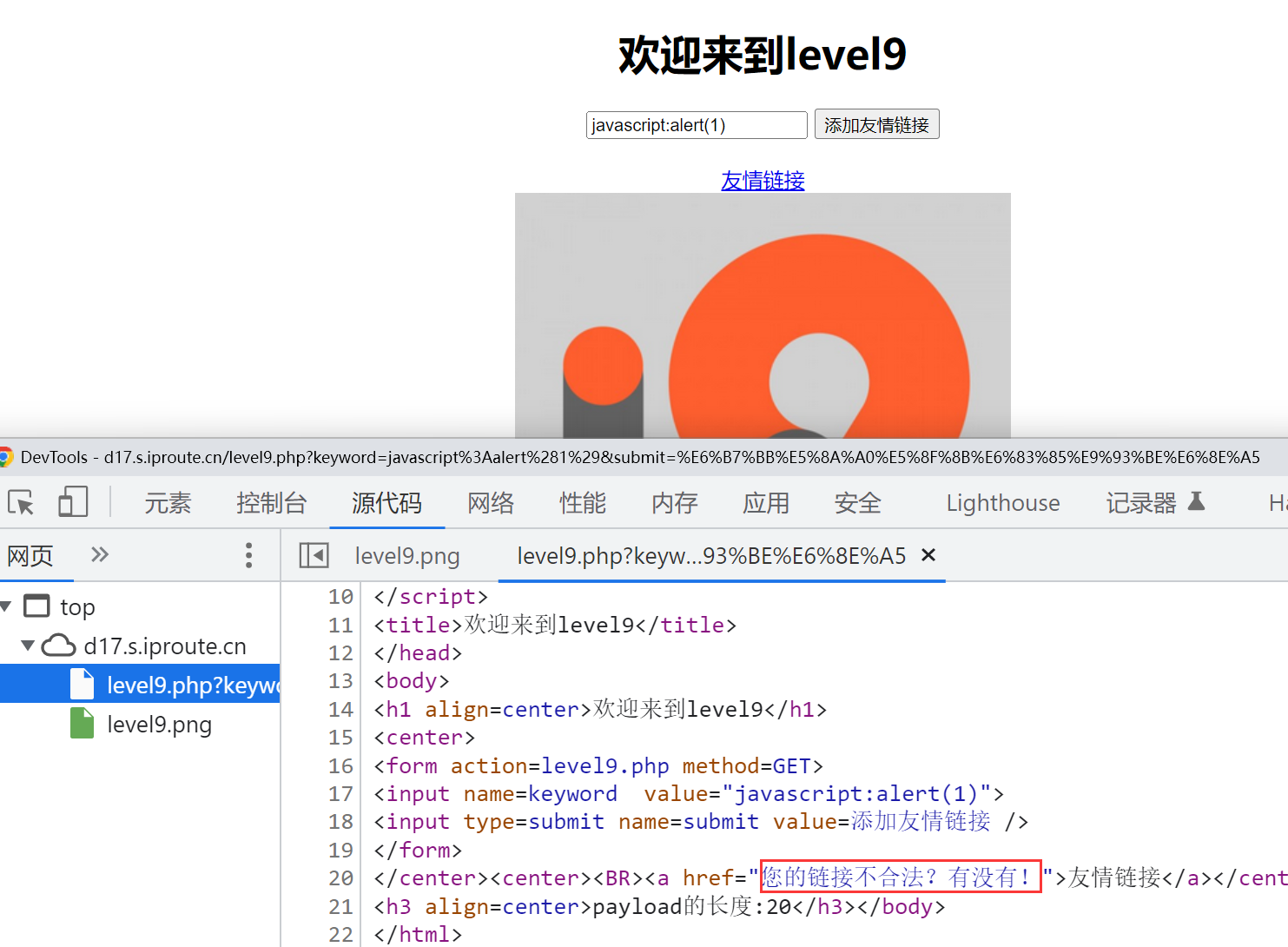Screen dimensions: 1288x947
Task: Click the d17.s.iproute.cn cloud domain icon
Action: (x=59, y=646)
